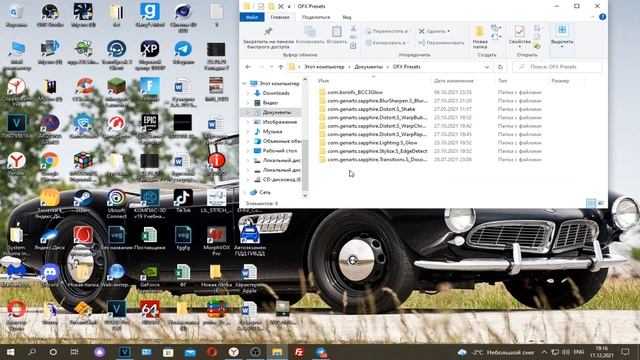Select the com.borisfx_BCC3Glow folder
The width and height of the screenshot is (640, 360).
click(355, 92)
